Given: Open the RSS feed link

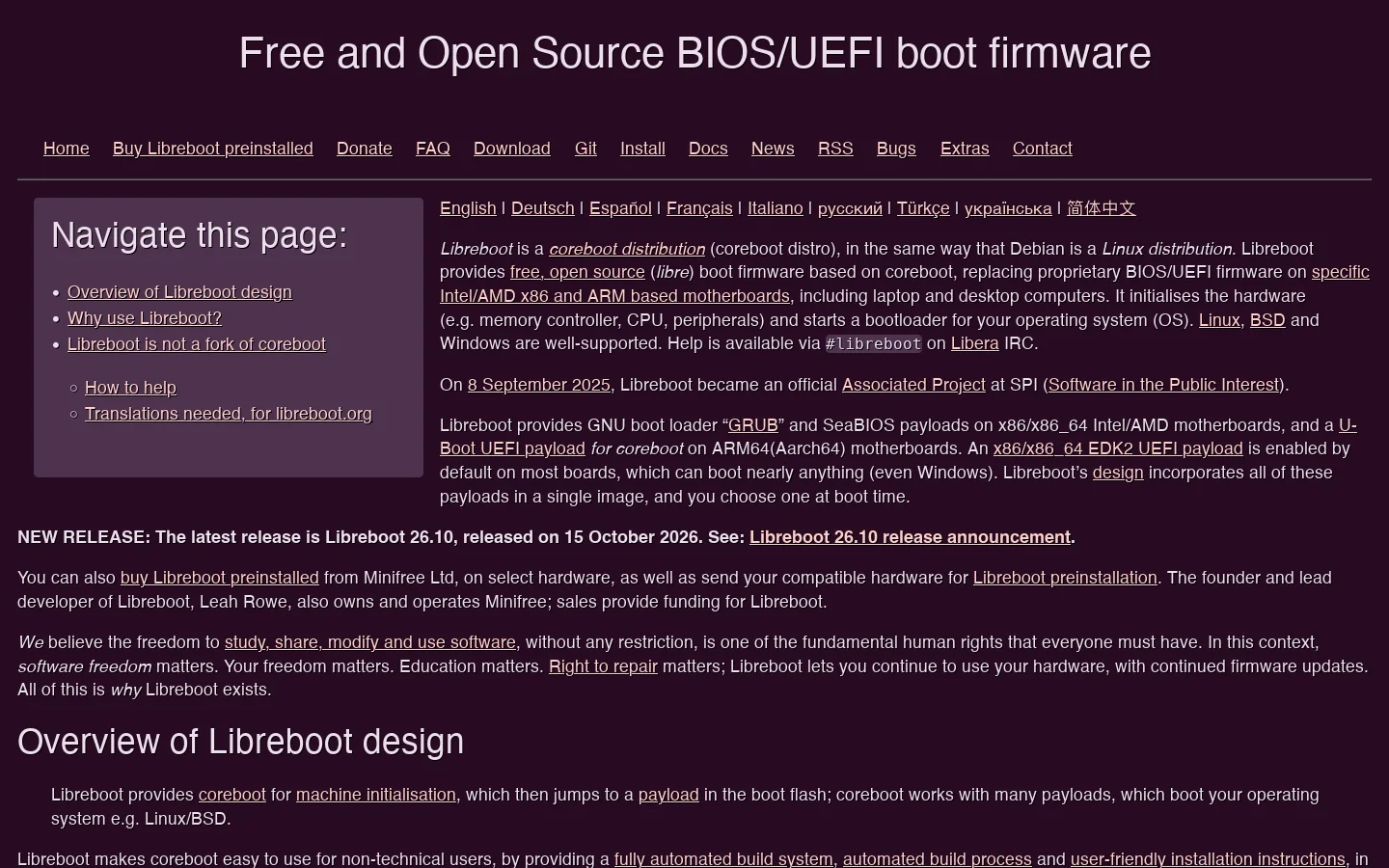Looking at the screenshot, I should click(x=835, y=149).
